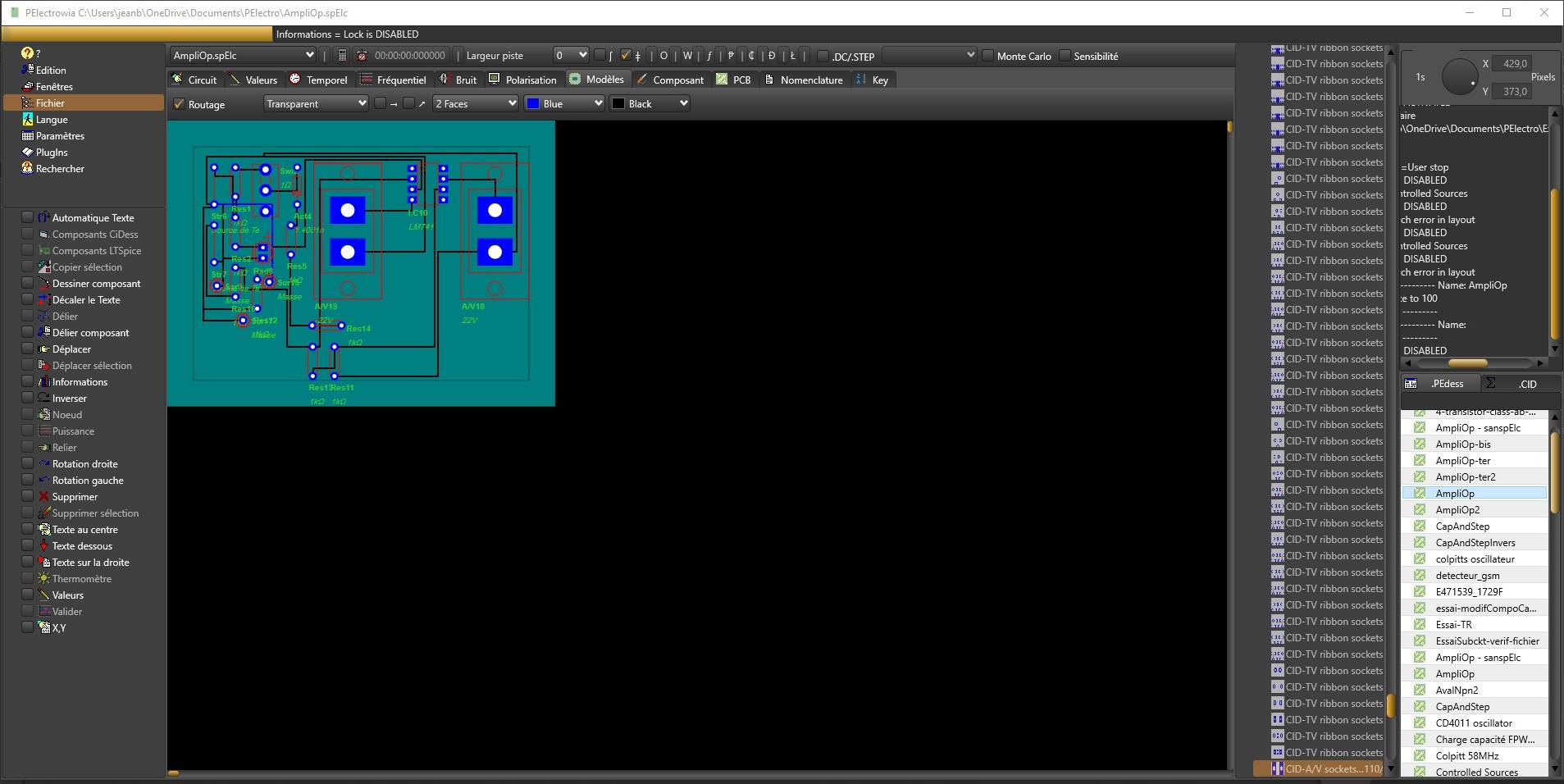Open the Blue color swatch selector
The image size is (1564, 784).
[x=564, y=103]
